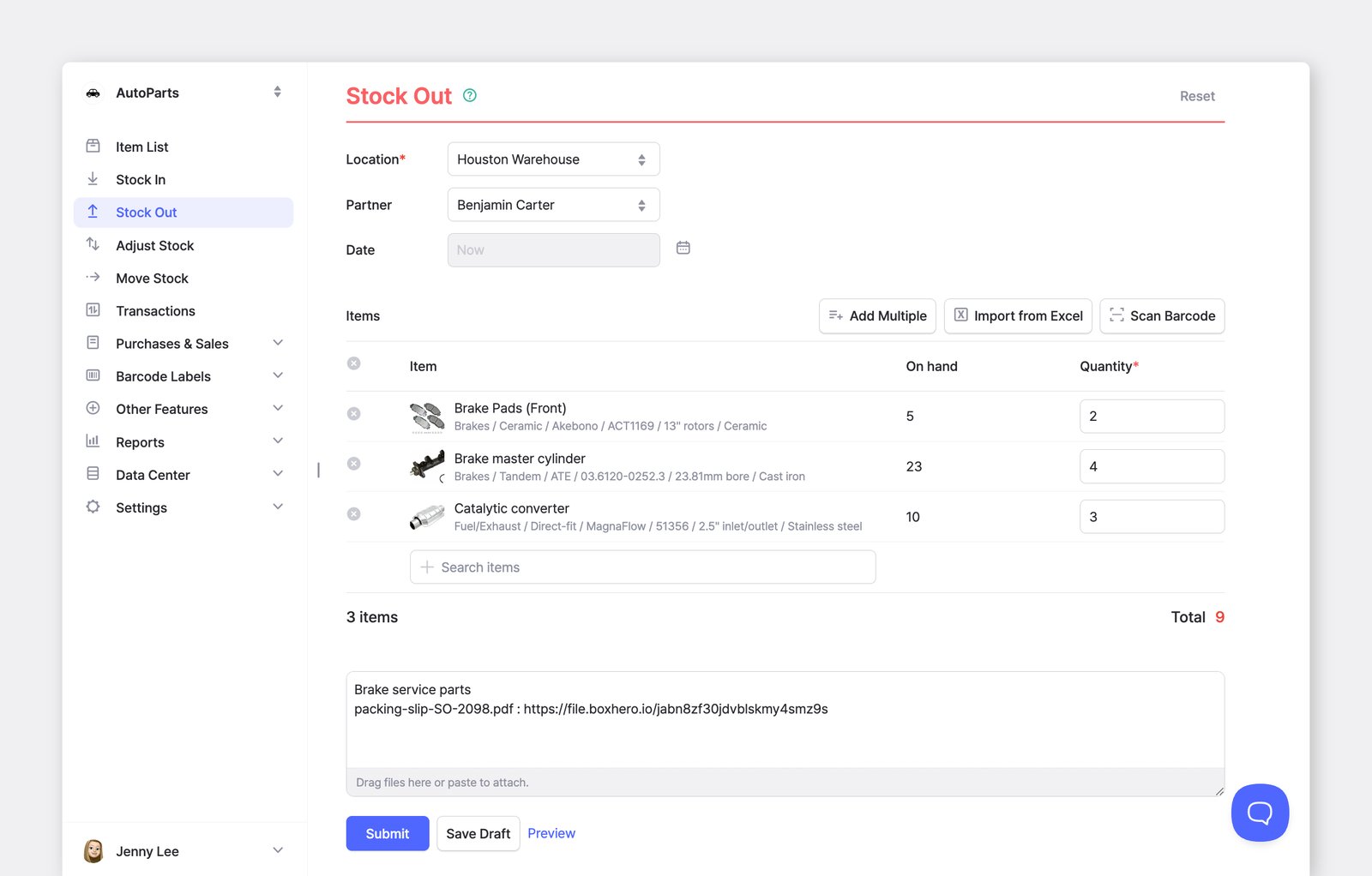1372x876 pixels.
Task: Open the Location dropdown showing Houston Warehouse
Action: pos(554,159)
